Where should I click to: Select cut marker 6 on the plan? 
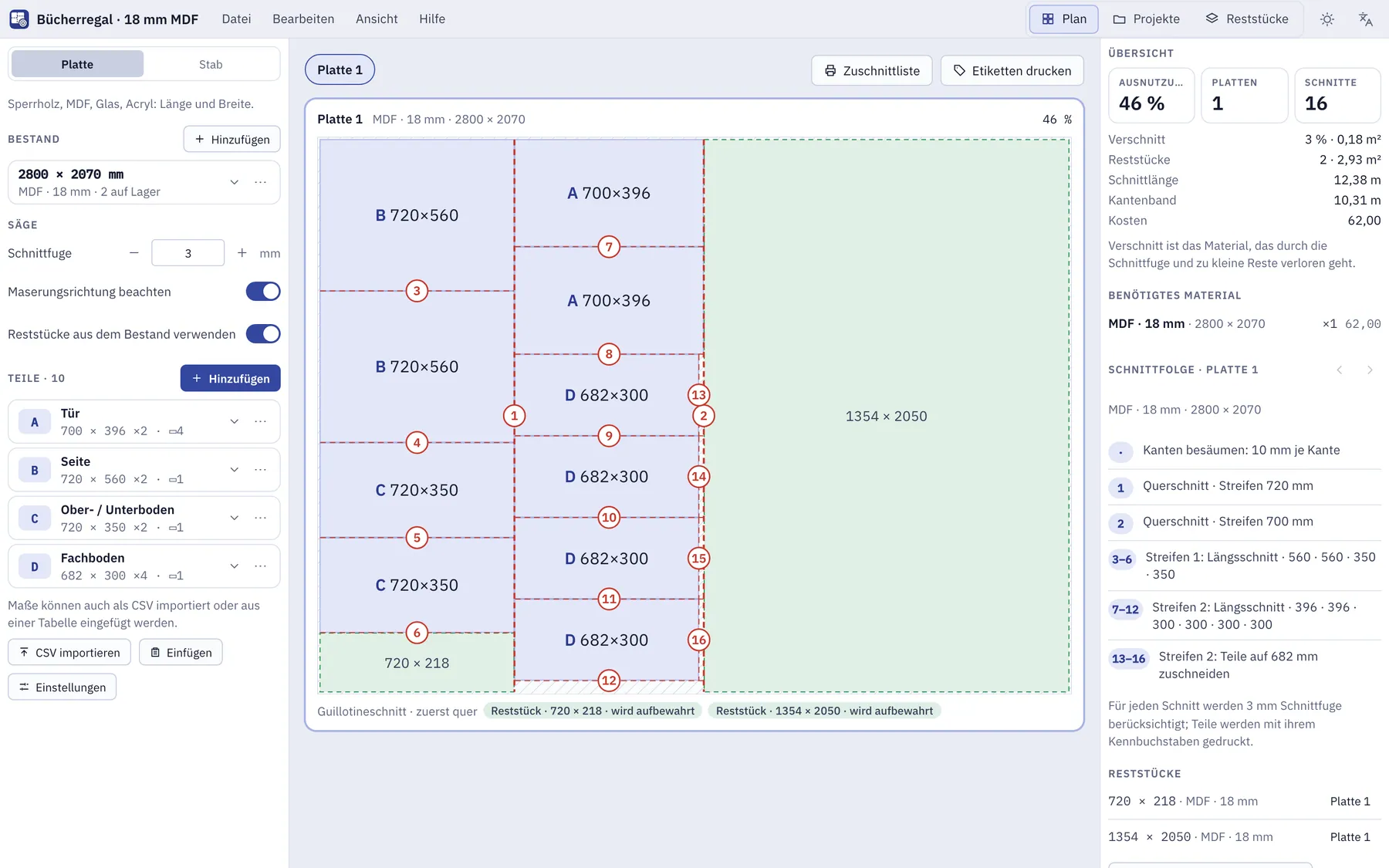click(x=417, y=633)
